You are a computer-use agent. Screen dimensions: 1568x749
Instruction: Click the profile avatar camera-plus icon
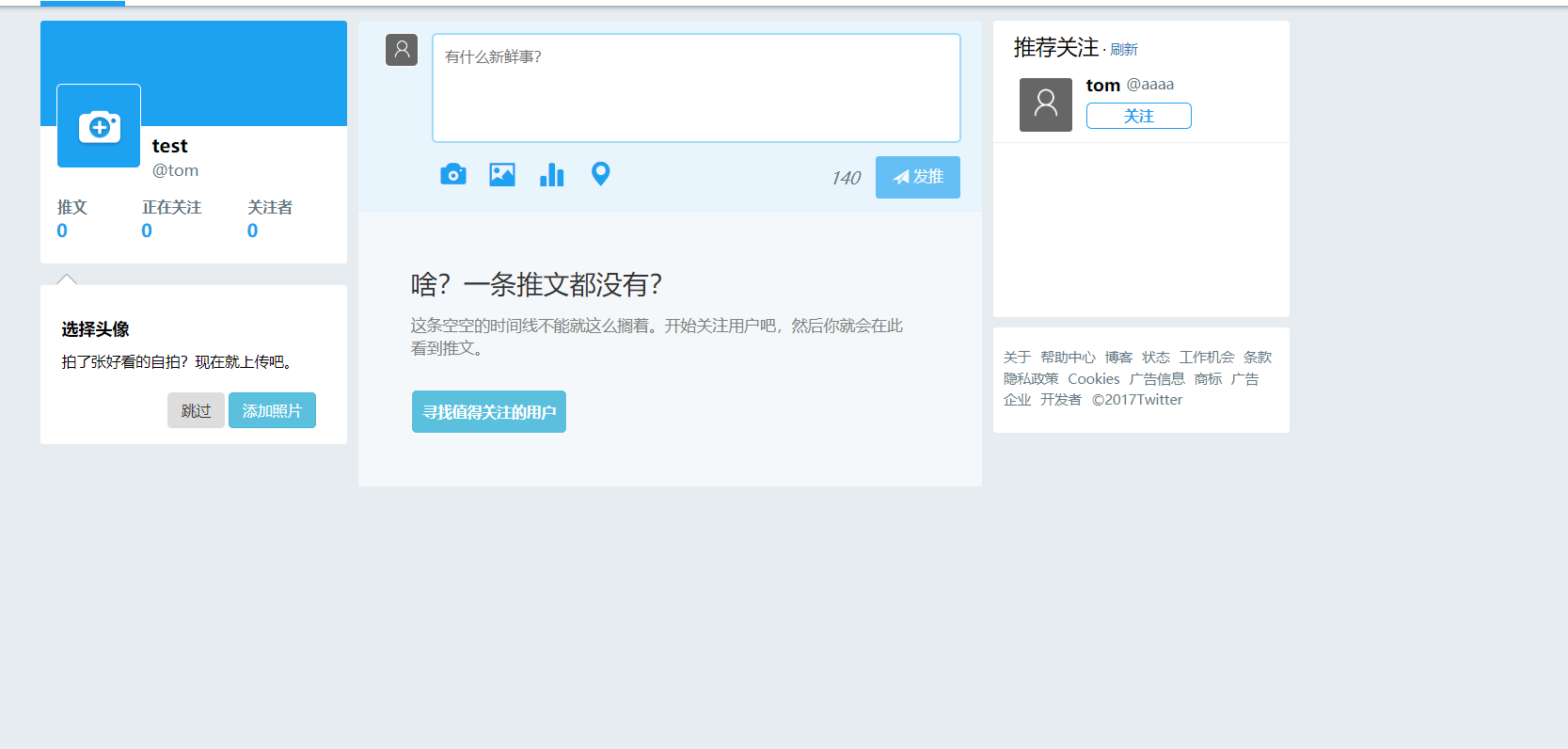99,126
